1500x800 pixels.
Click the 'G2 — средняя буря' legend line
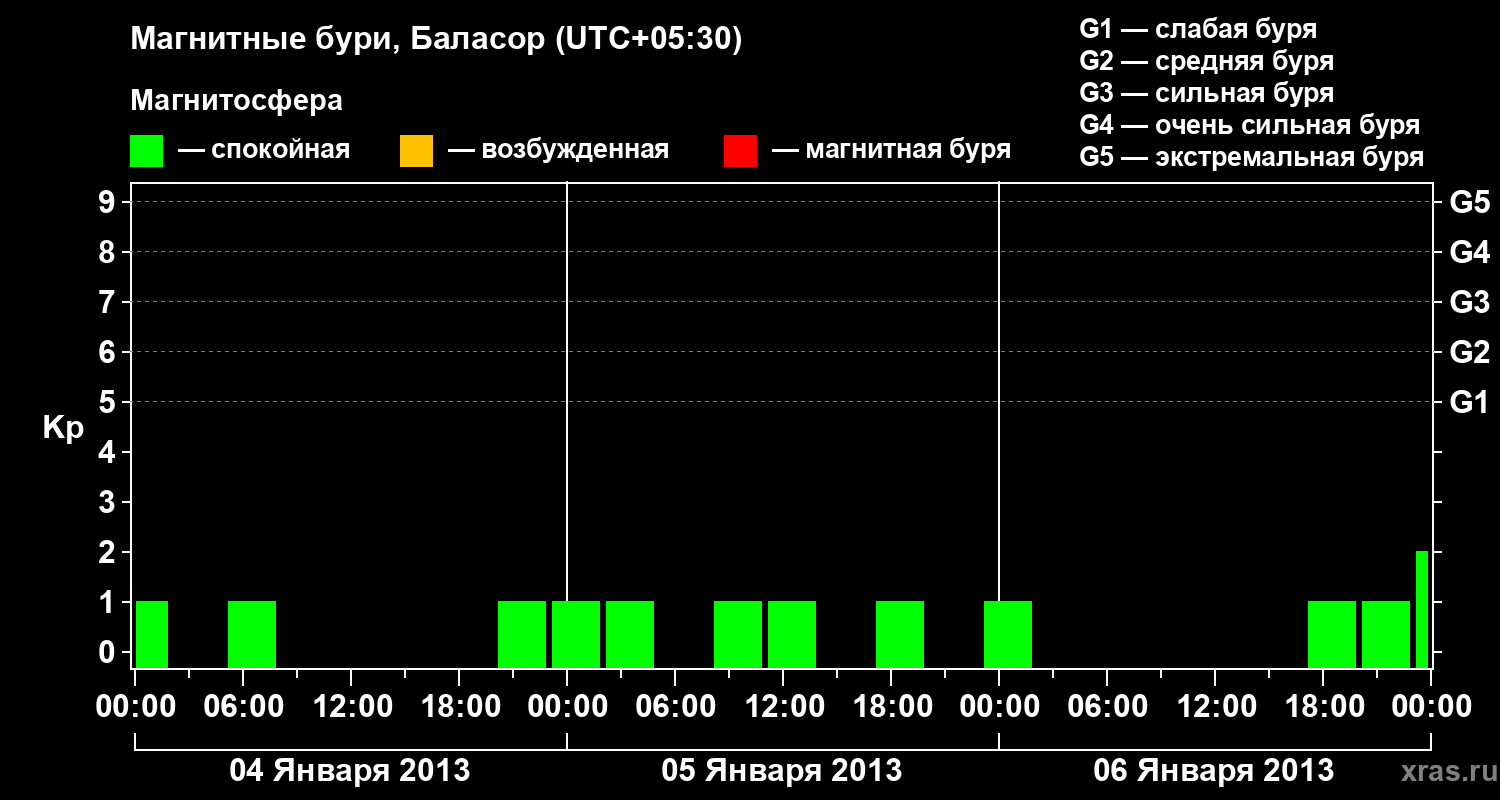(x=1207, y=61)
